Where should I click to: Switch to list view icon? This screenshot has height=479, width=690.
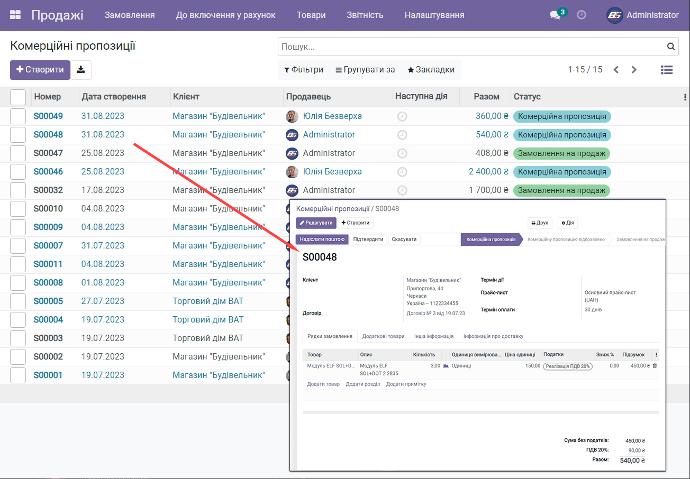(667, 70)
